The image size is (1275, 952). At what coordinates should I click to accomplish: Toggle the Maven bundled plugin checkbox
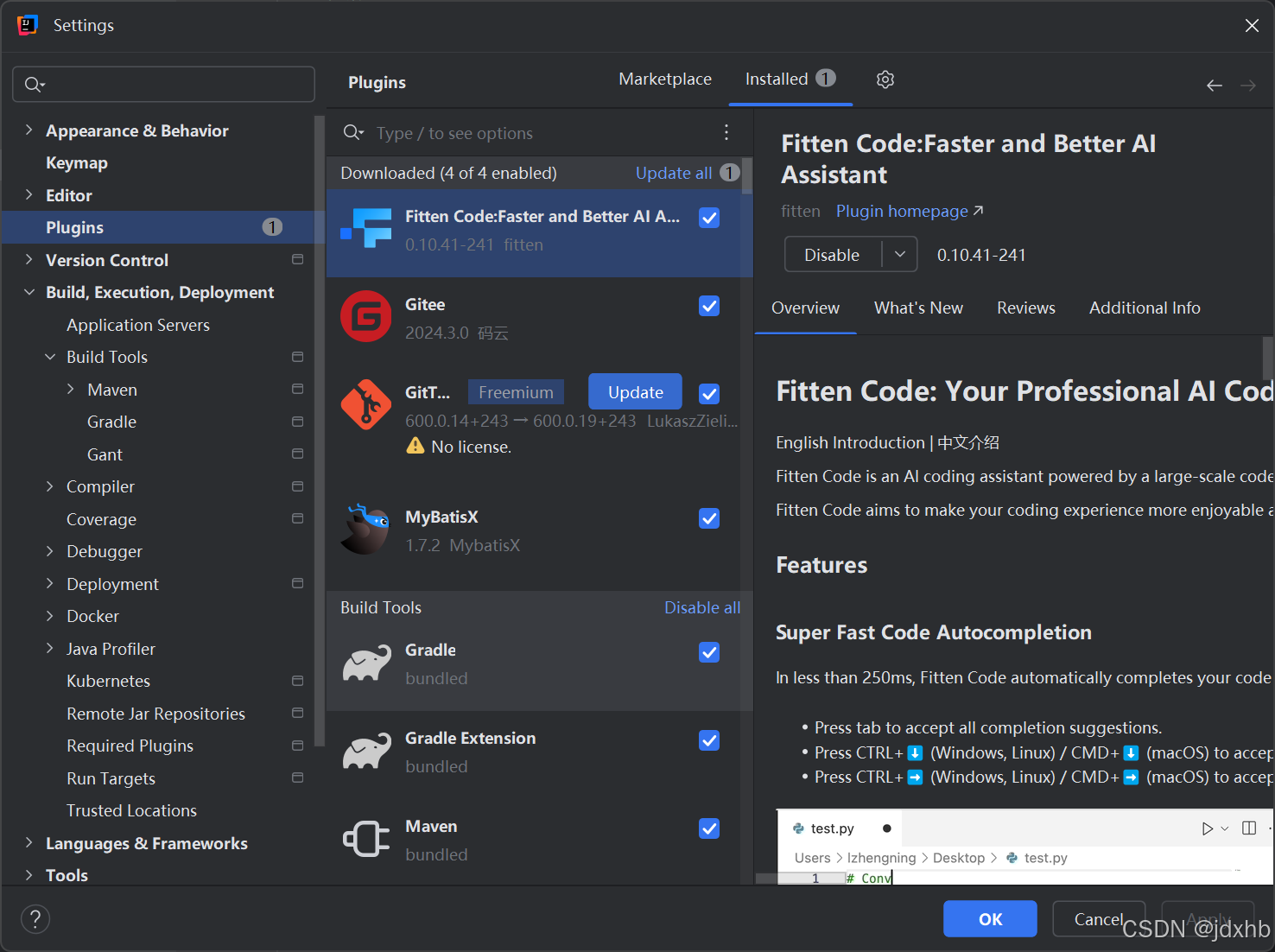tap(709, 828)
